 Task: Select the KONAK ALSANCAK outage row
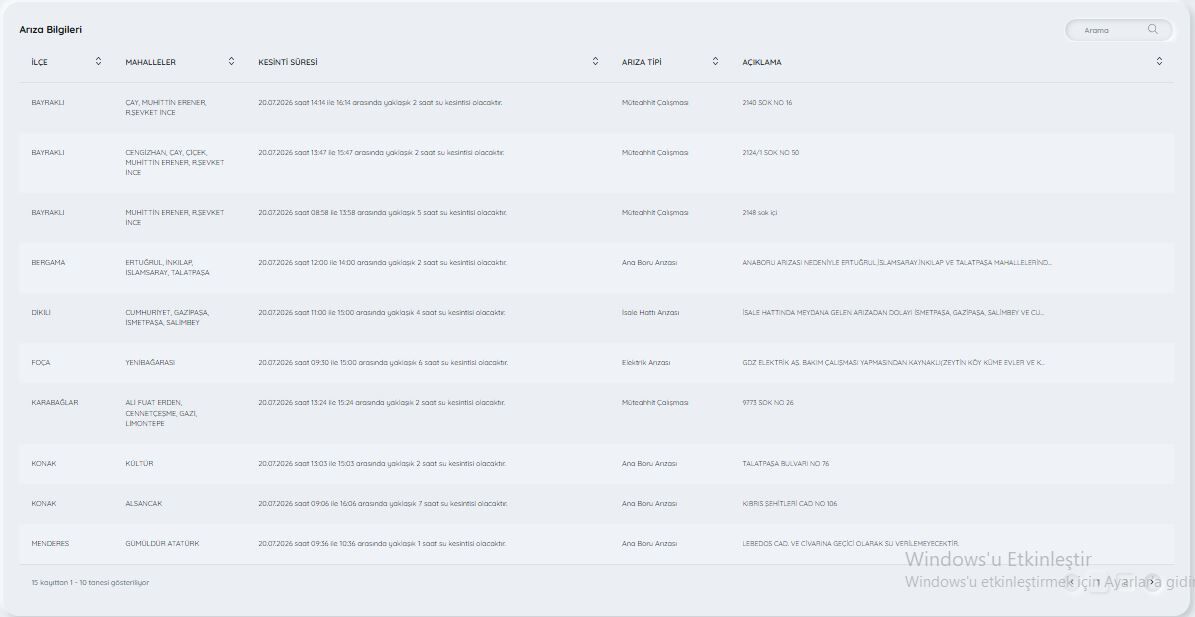(x=597, y=504)
